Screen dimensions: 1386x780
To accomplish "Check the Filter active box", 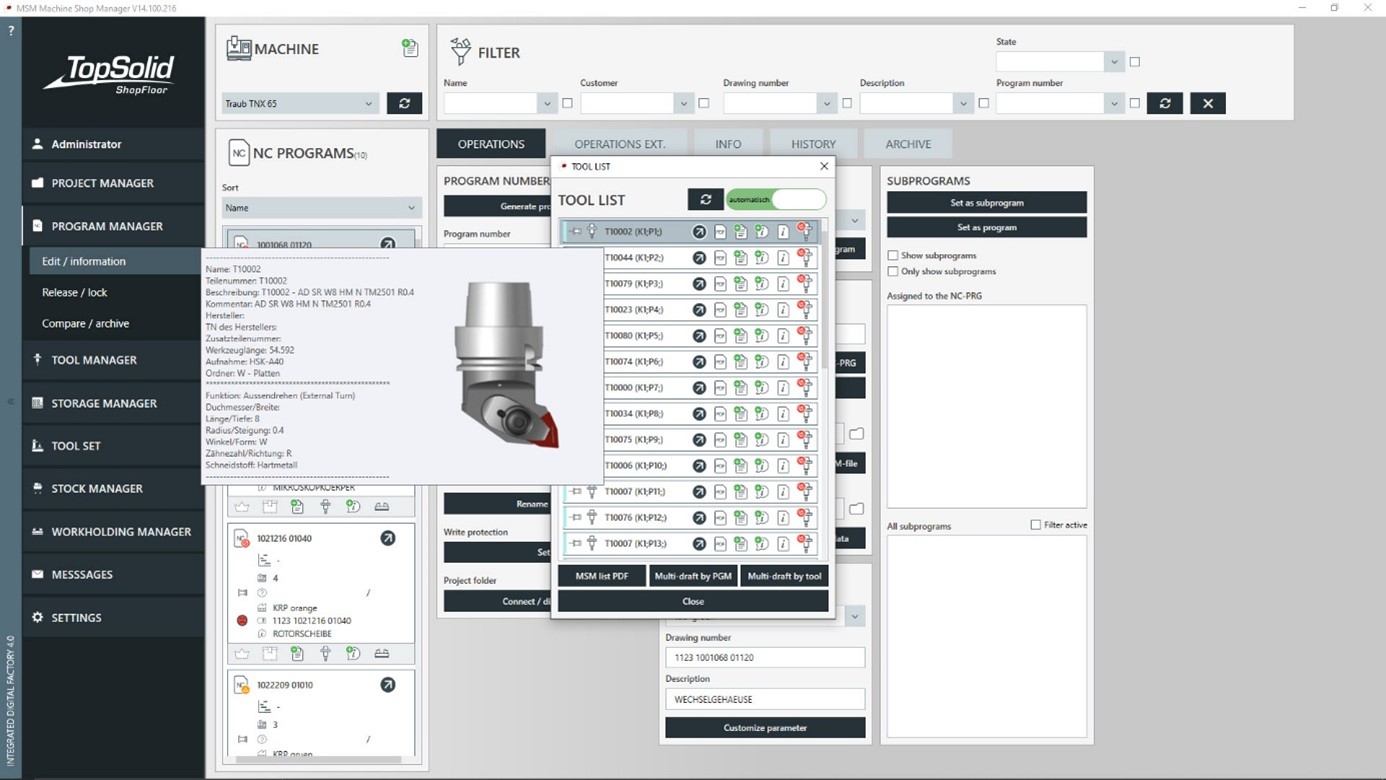I will click(x=1035, y=525).
